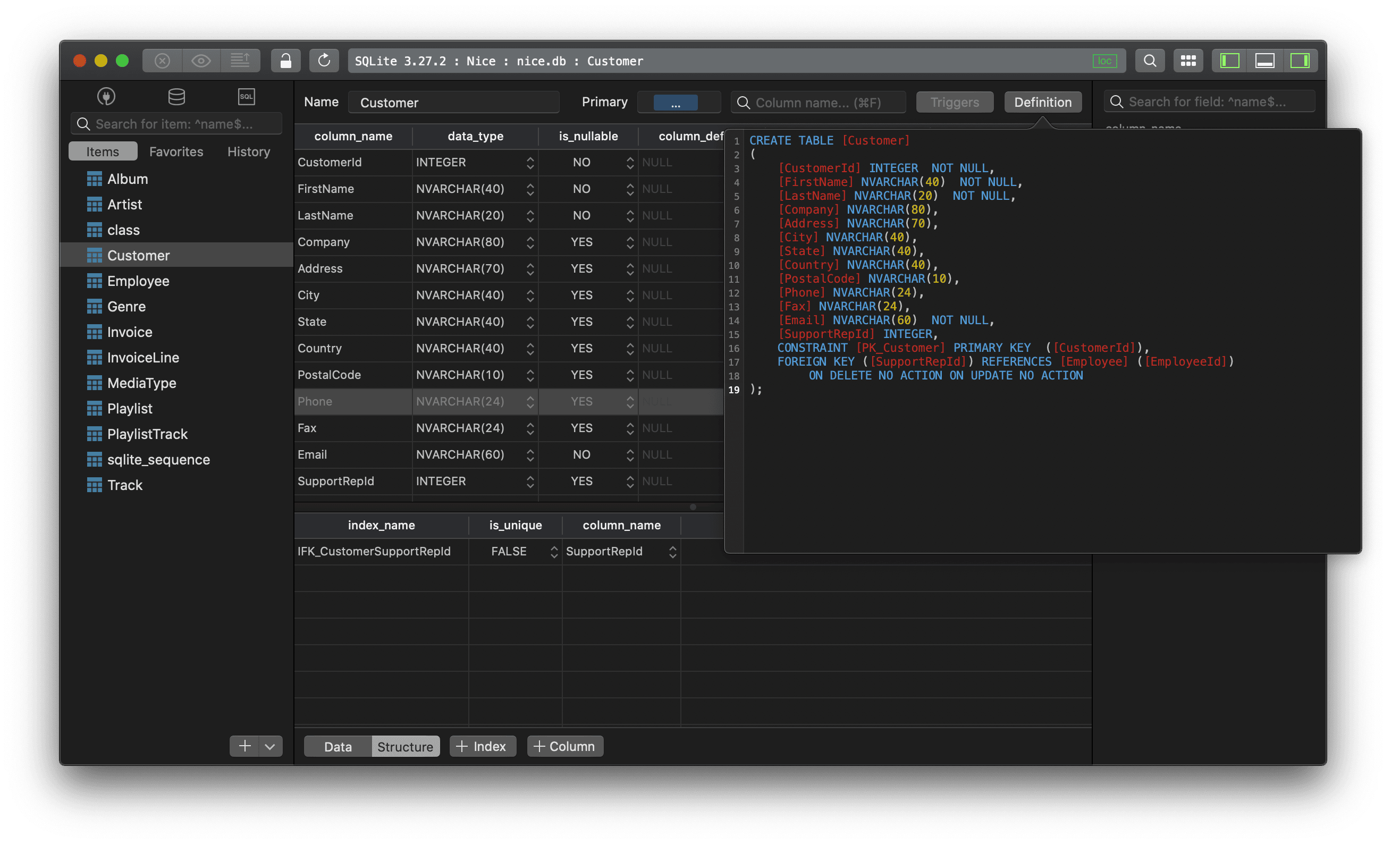Click the Definition button
The height and width of the screenshot is (844, 1400).
(x=1043, y=102)
